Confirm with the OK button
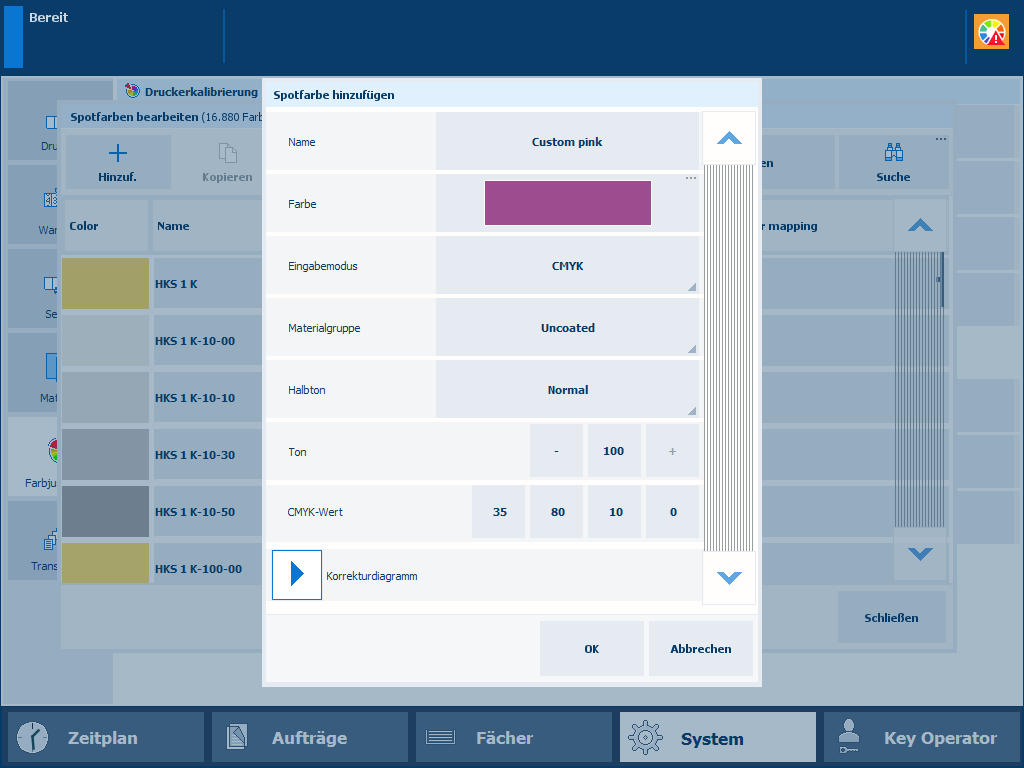This screenshot has width=1024, height=768. 591,649
